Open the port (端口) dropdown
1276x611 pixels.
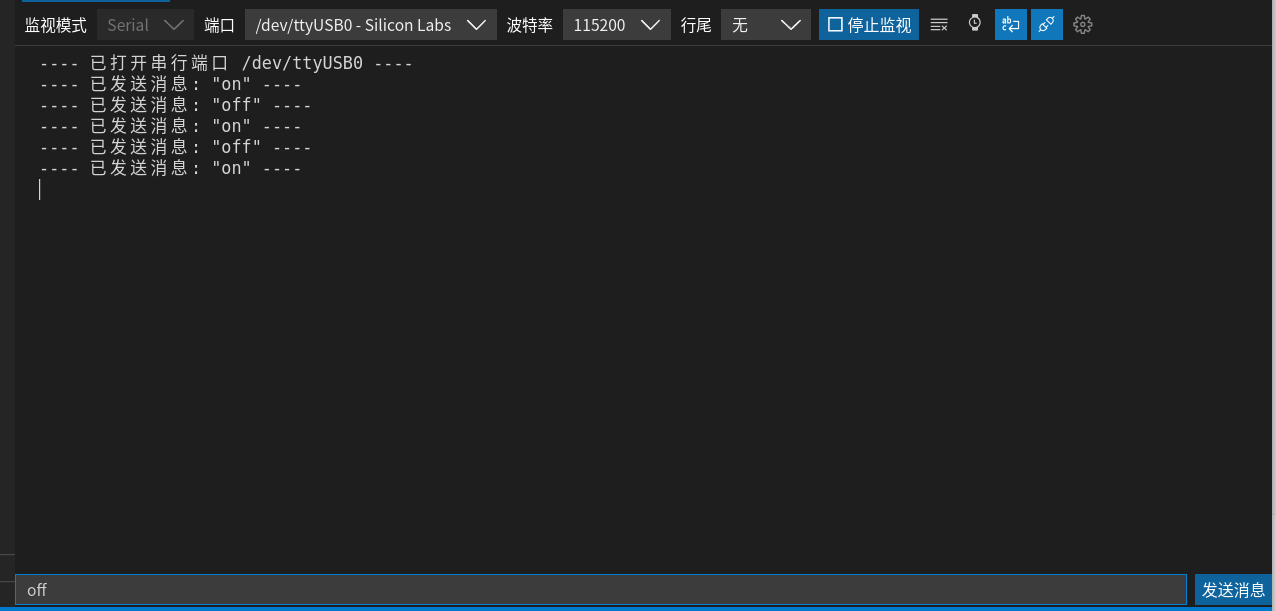[x=370, y=25]
